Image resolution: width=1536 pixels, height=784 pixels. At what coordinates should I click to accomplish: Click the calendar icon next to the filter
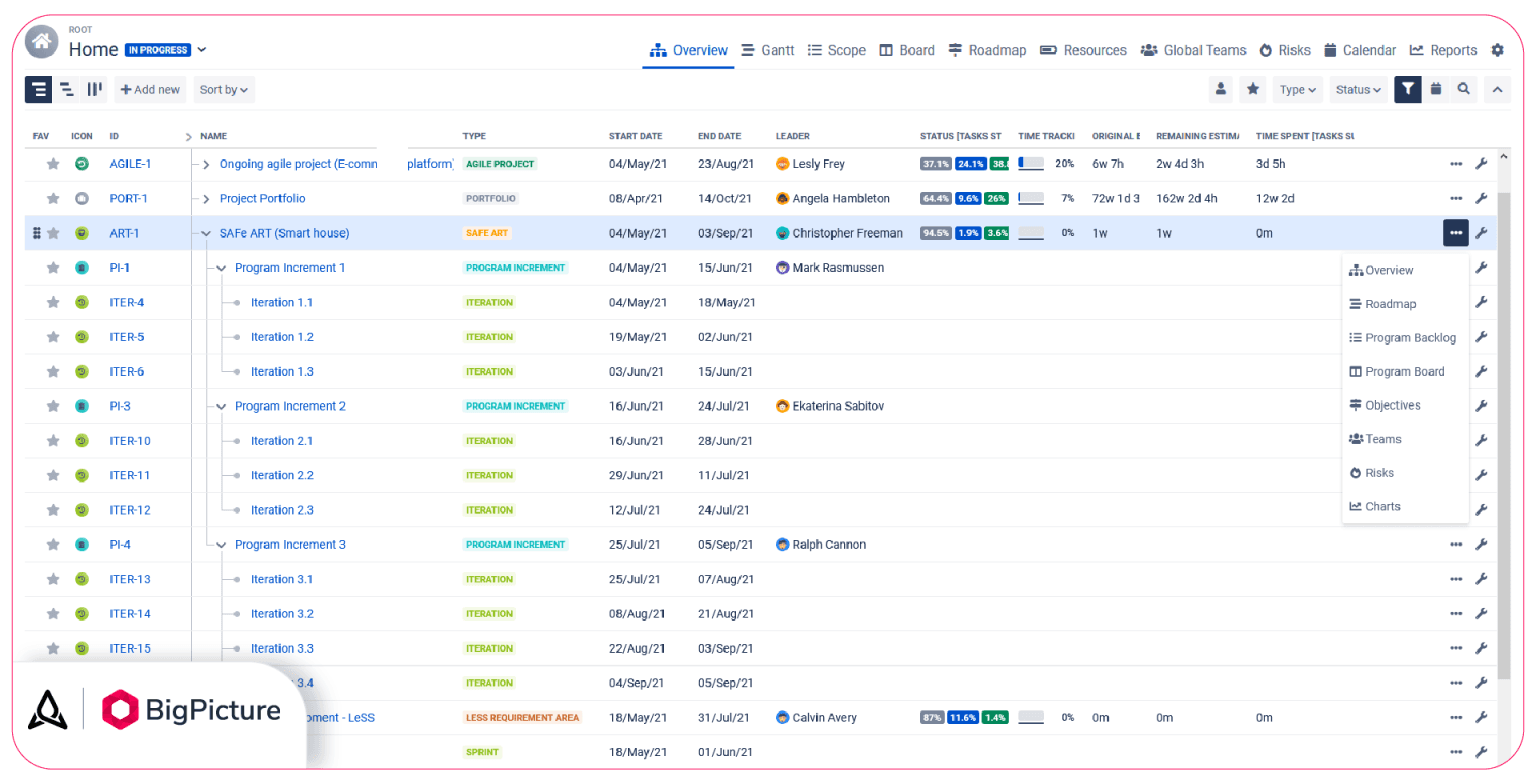[1436, 89]
